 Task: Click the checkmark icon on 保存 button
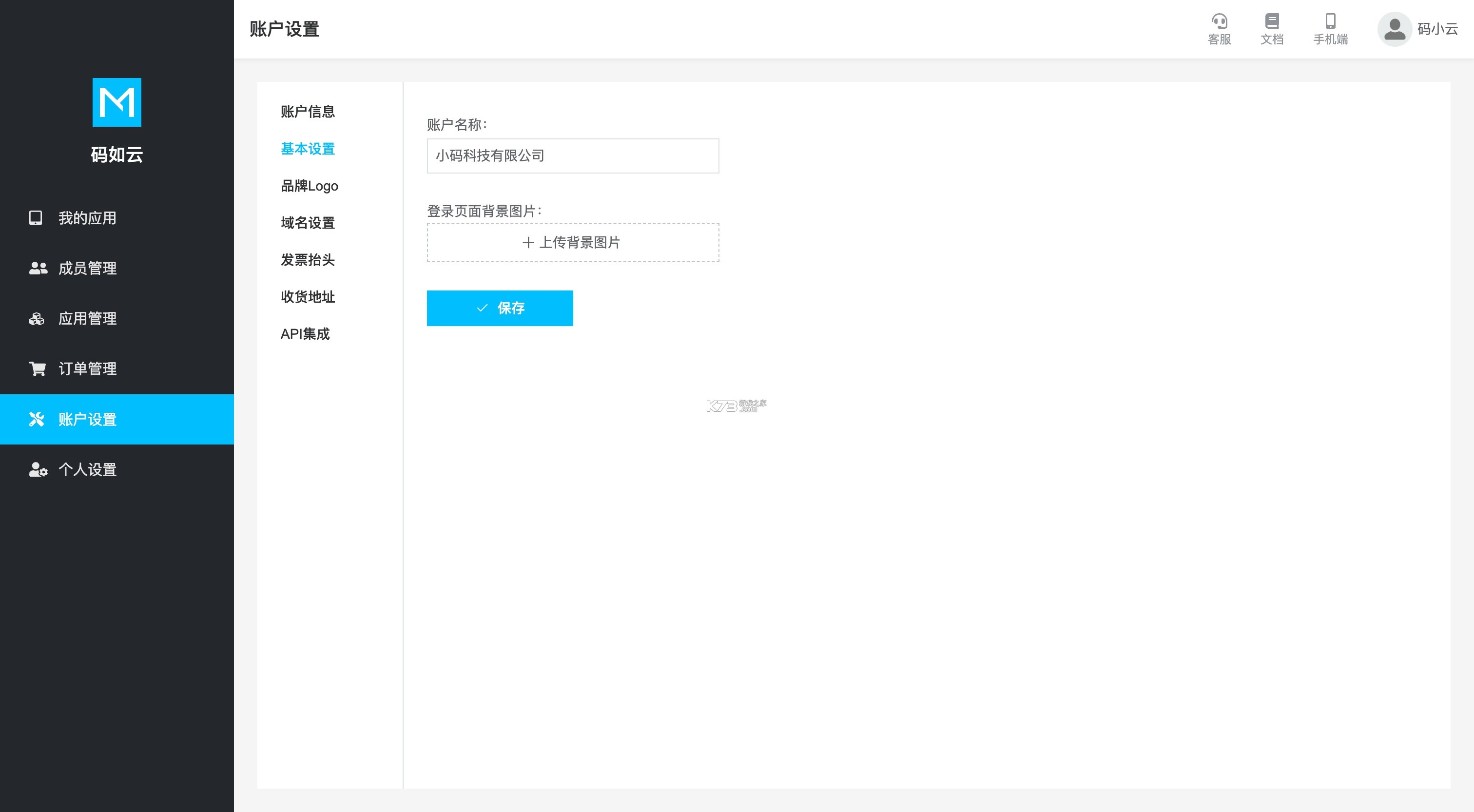point(482,308)
